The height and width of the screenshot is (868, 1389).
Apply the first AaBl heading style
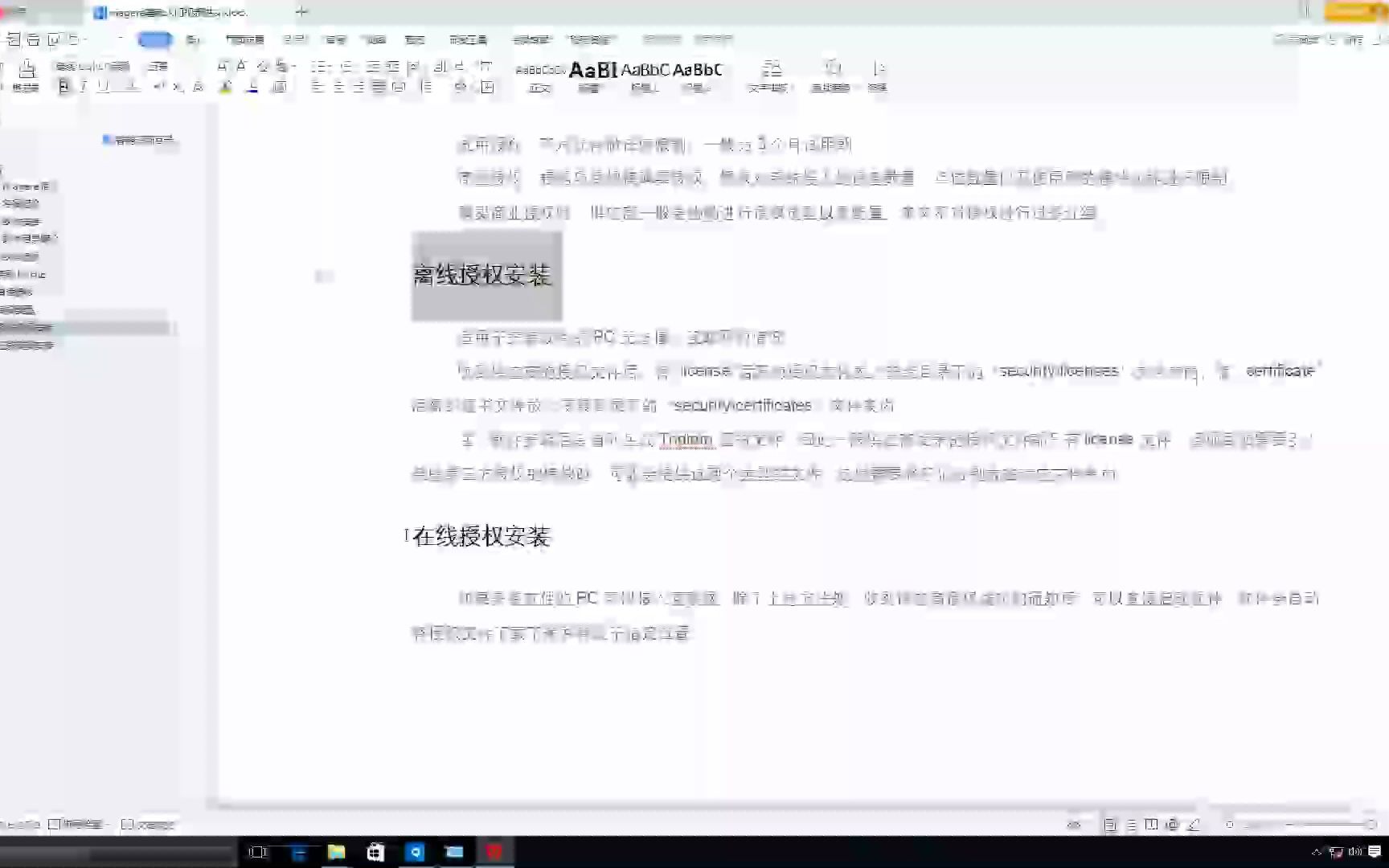(593, 78)
